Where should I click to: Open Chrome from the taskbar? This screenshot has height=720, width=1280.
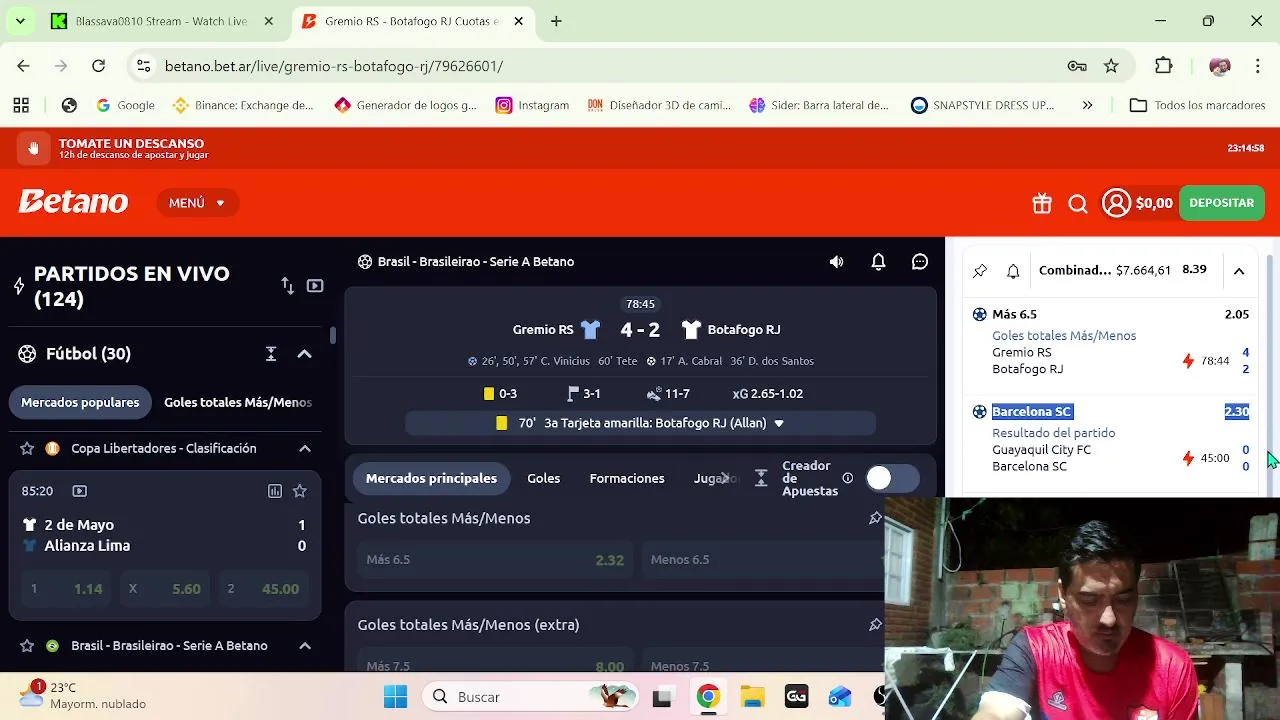(708, 697)
